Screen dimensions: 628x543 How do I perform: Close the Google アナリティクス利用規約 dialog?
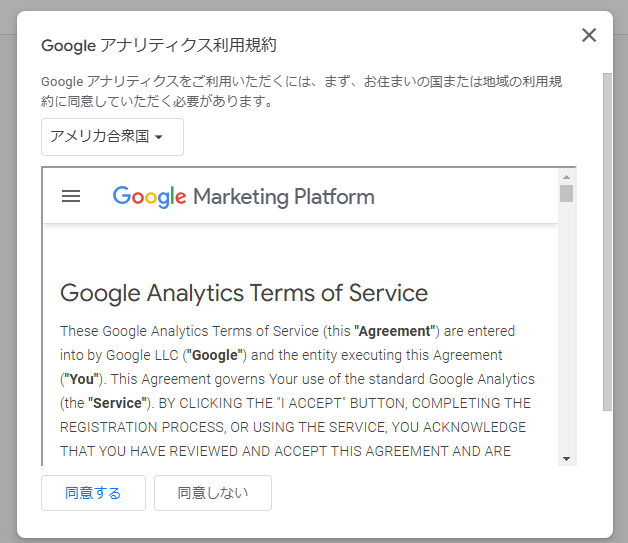589,36
